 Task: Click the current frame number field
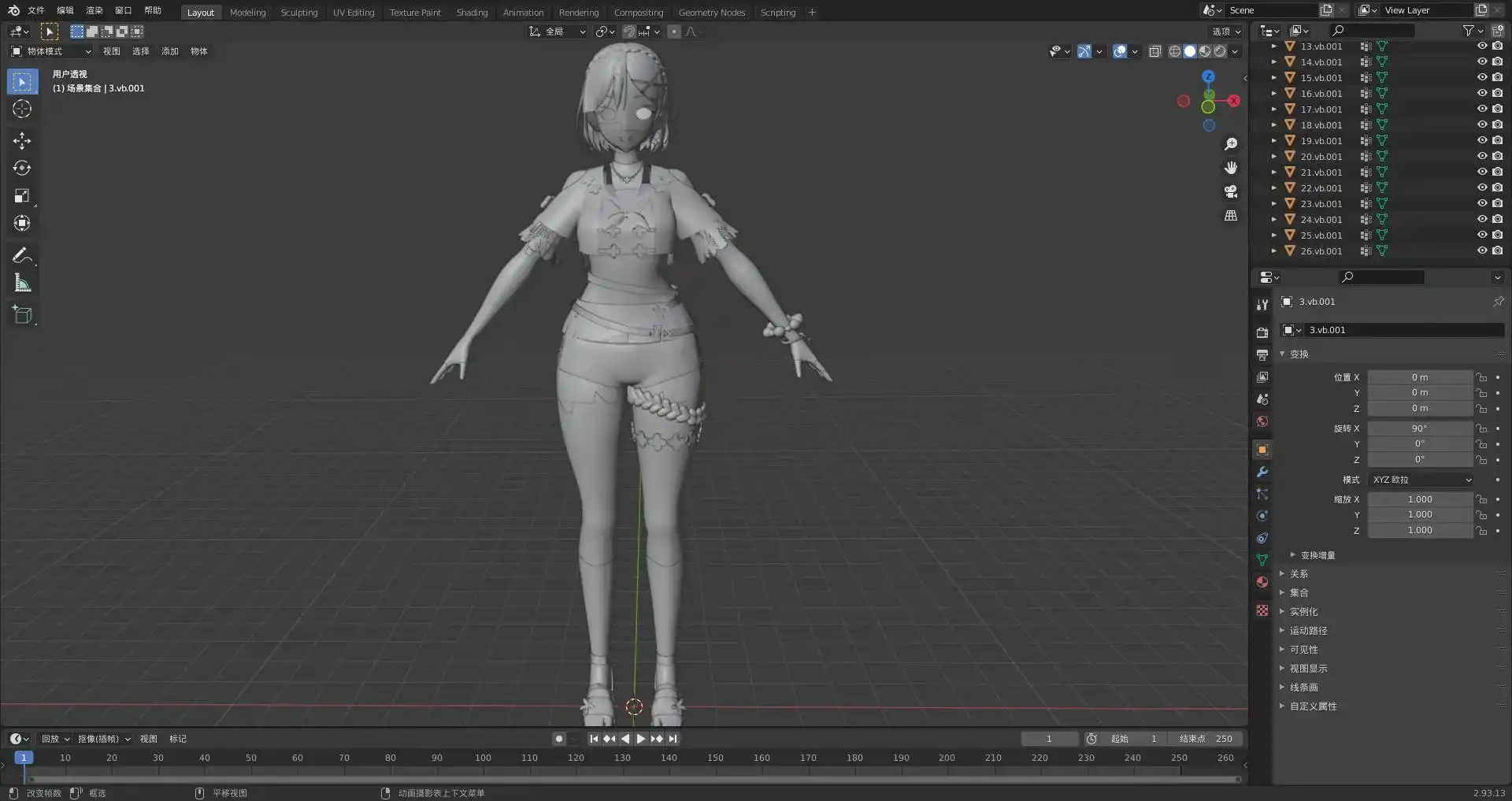tap(1049, 739)
